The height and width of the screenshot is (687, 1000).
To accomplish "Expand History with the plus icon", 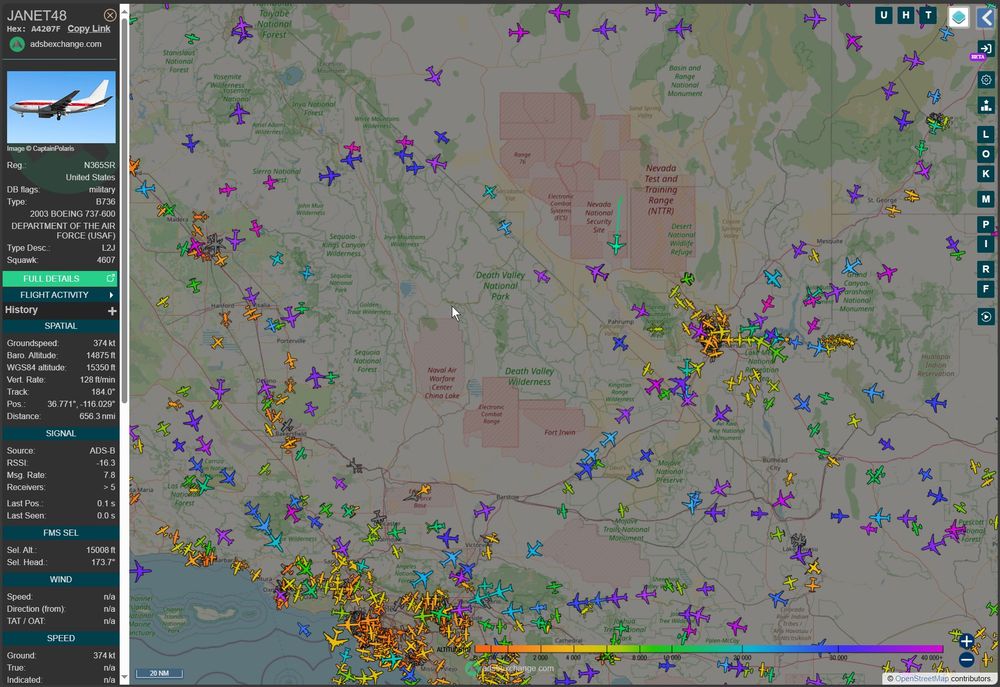I will (112, 311).
